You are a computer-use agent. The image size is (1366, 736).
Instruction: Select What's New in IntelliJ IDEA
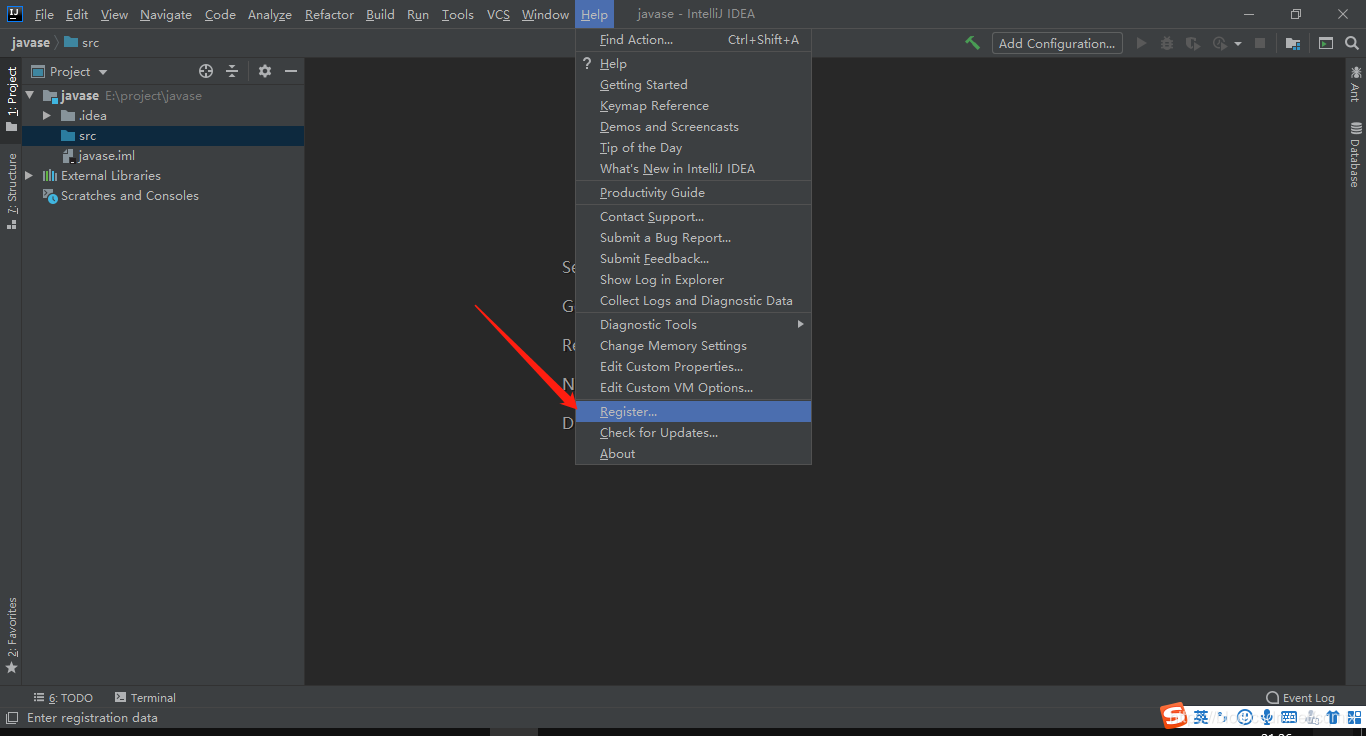693,169
